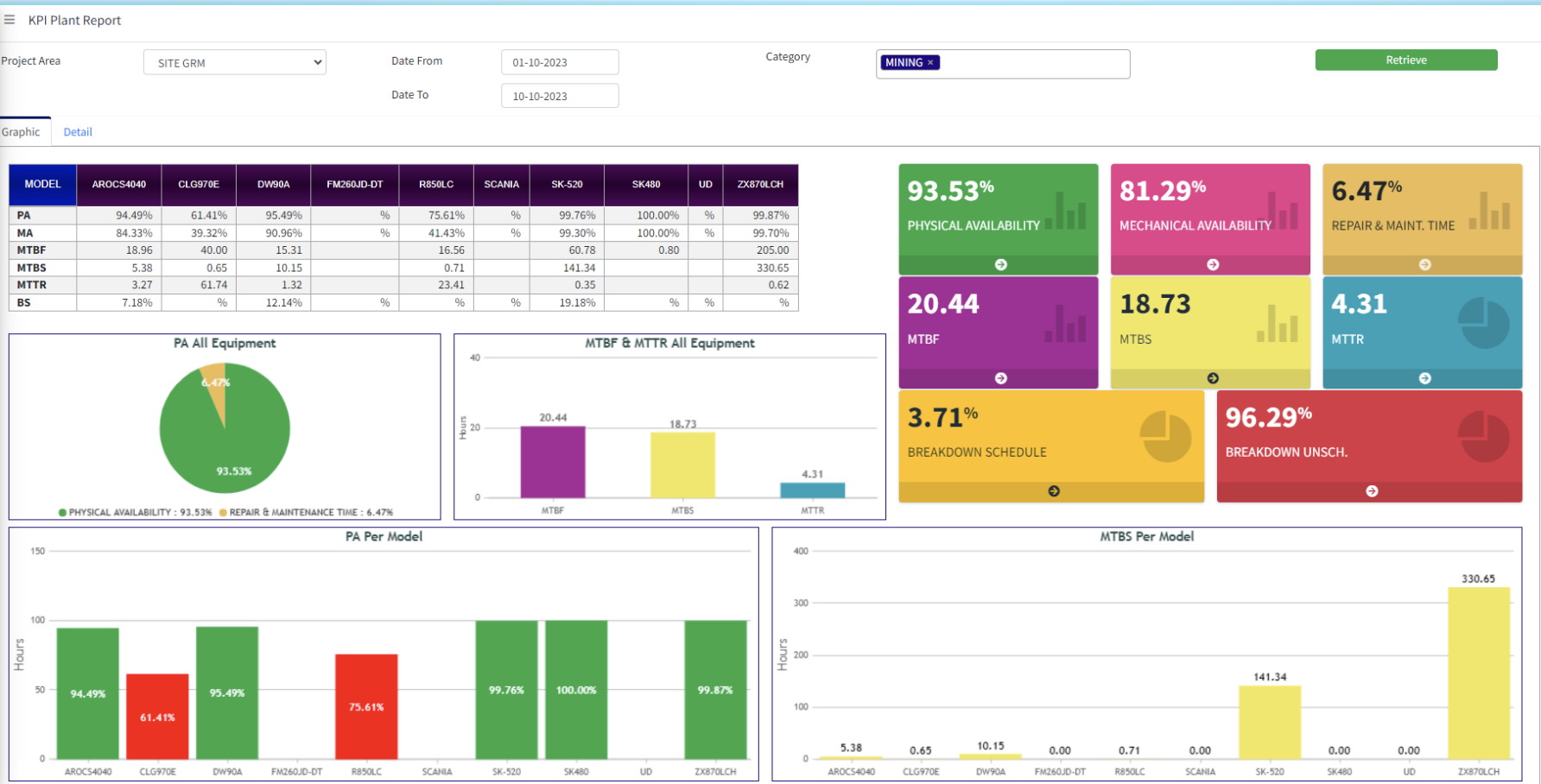Image resolution: width=1541 pixels, height=784 pixels.
Task: Click arrow icon on Breakdown Schedule card
Action: tap(1054, 491)
